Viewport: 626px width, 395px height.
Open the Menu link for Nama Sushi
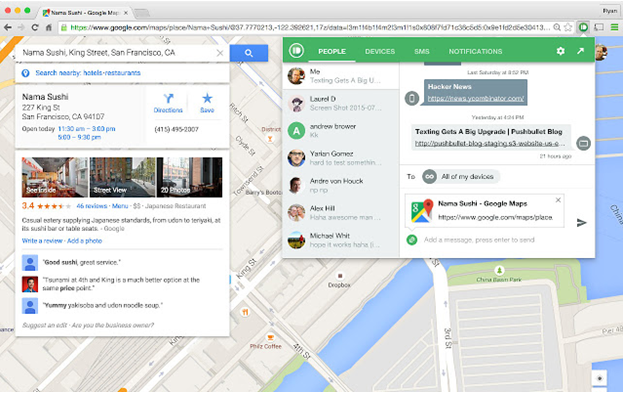(x=120, y=206)
